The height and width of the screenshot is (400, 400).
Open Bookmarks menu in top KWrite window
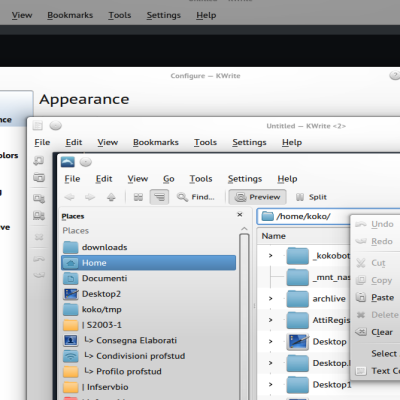[x=70, y=15]
